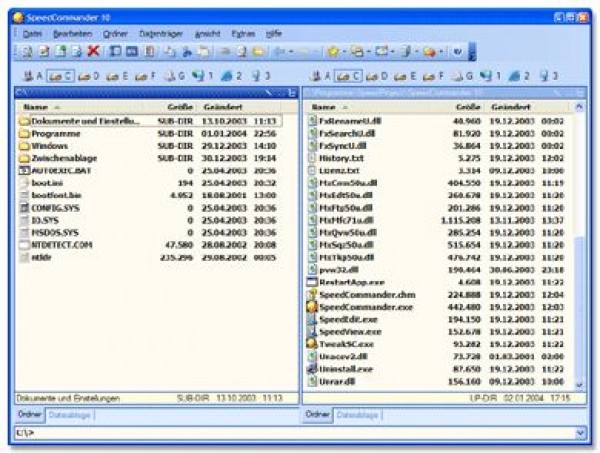Click the scissors cut icon in toolbar
600x453 pixels.
187,52
